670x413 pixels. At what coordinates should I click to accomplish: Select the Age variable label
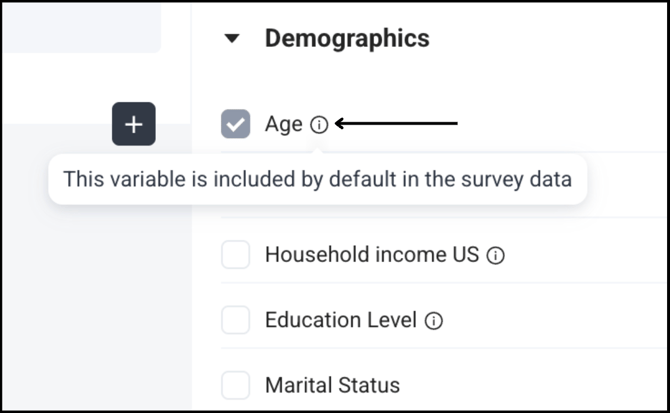point(284,124)
